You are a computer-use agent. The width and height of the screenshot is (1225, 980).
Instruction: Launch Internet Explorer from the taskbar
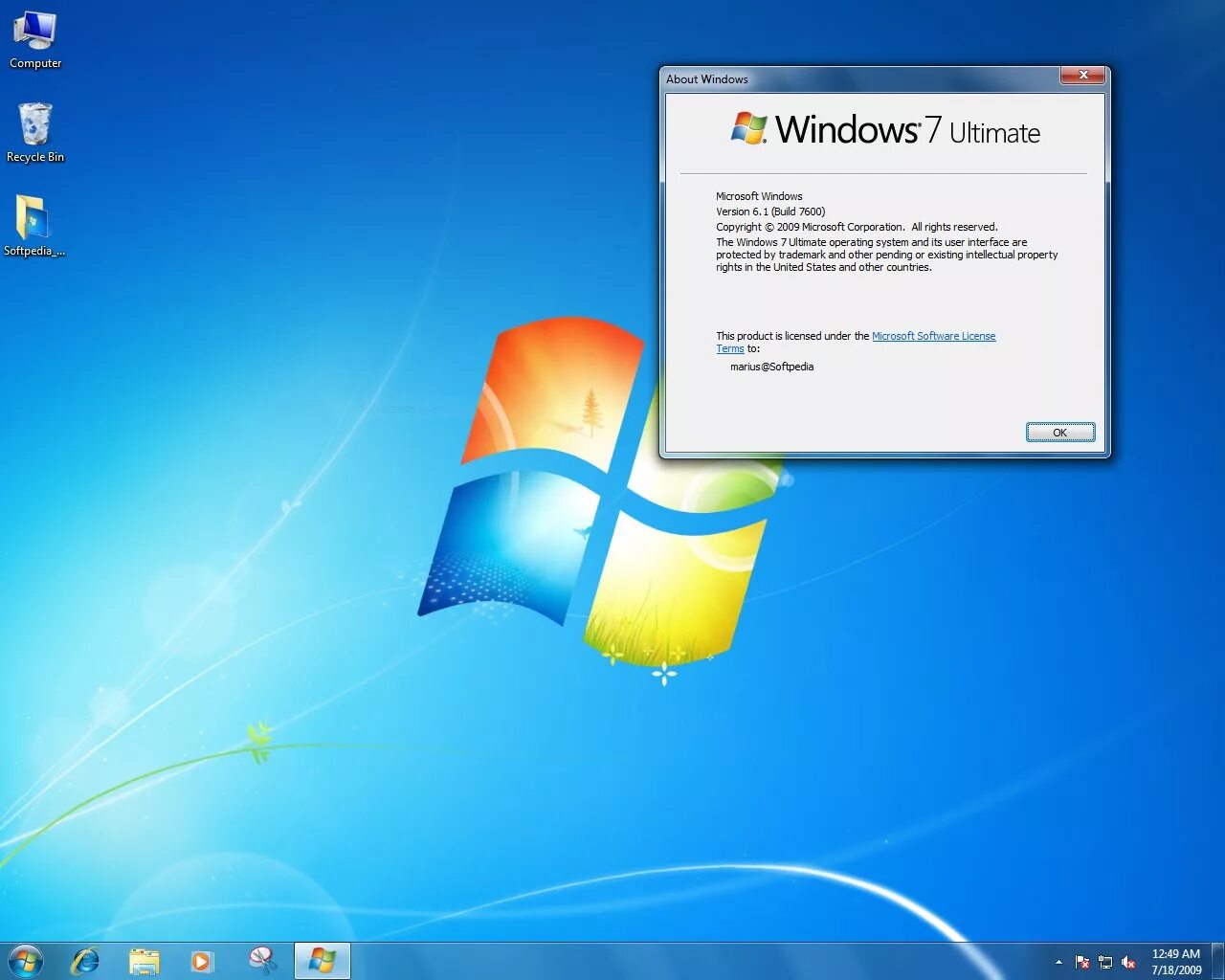click(85, 961)
